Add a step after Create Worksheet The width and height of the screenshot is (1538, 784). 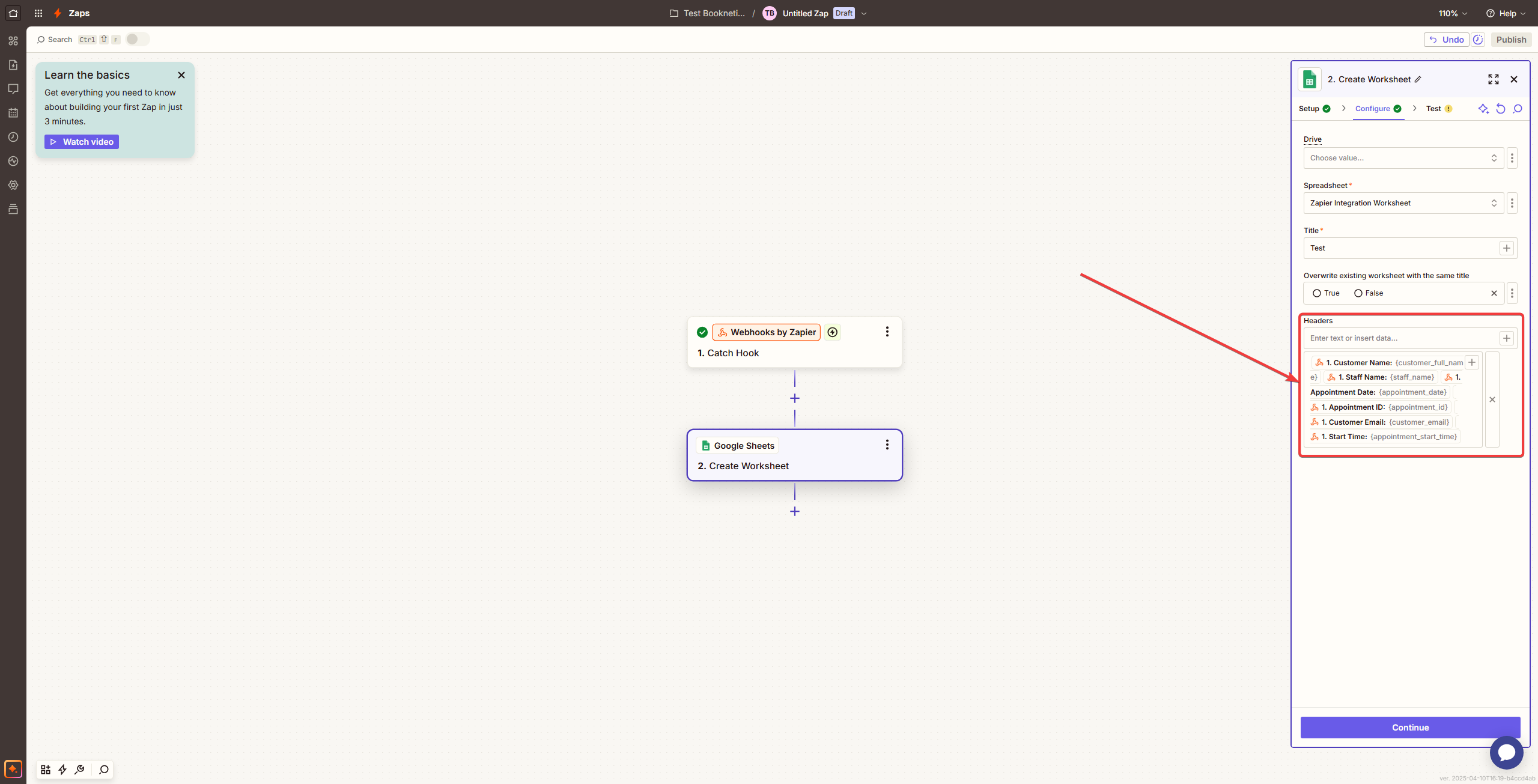[x=795, y=511]
